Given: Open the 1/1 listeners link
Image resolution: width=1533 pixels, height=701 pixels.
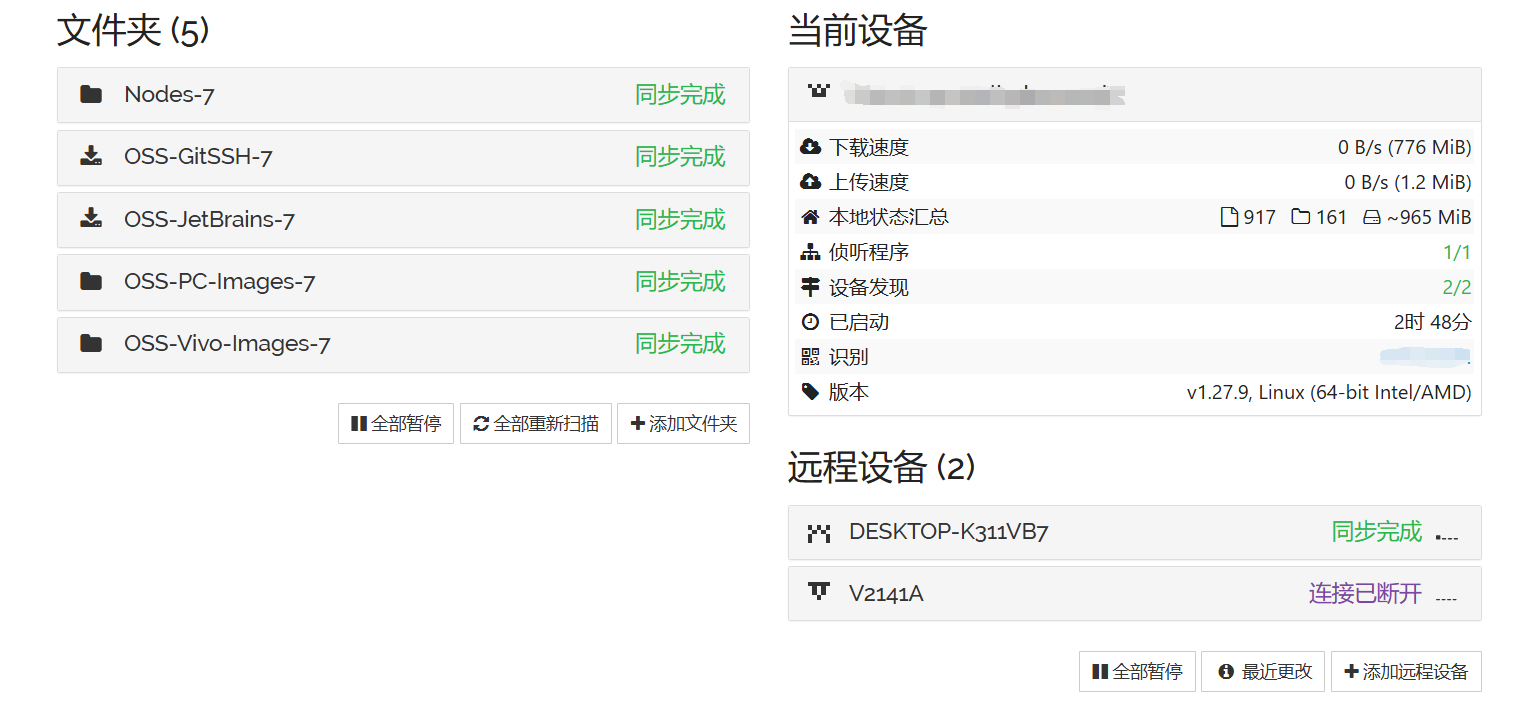Looking at the screenshot, I should 1459,252.
